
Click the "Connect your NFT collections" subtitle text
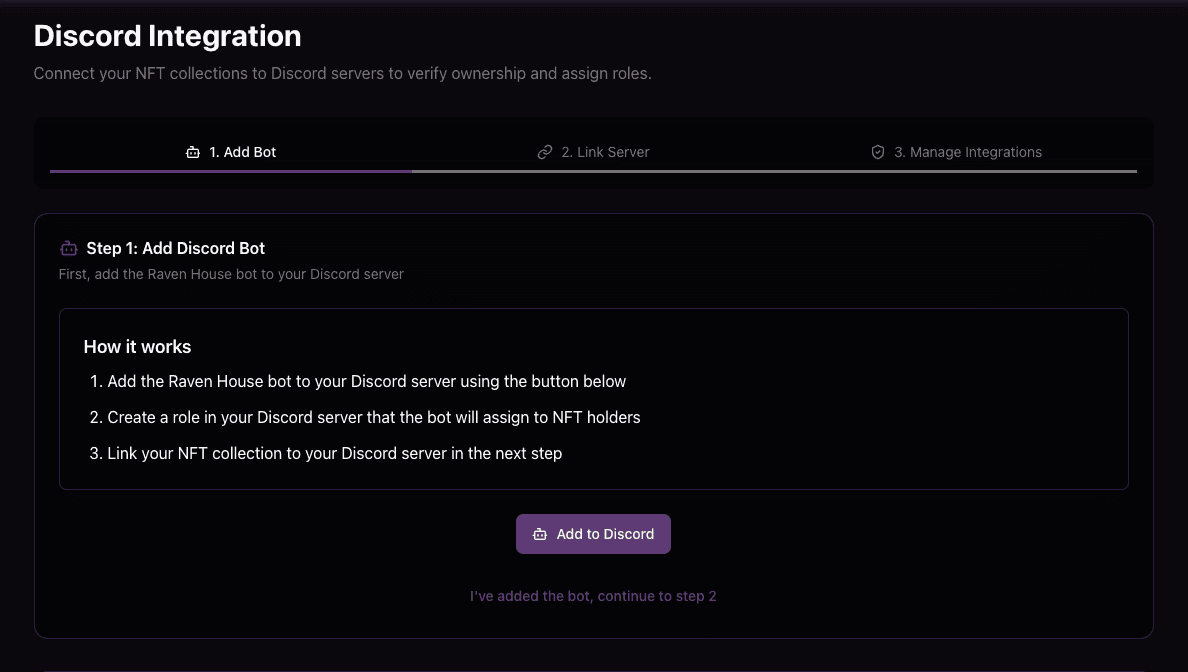(342, 74)
